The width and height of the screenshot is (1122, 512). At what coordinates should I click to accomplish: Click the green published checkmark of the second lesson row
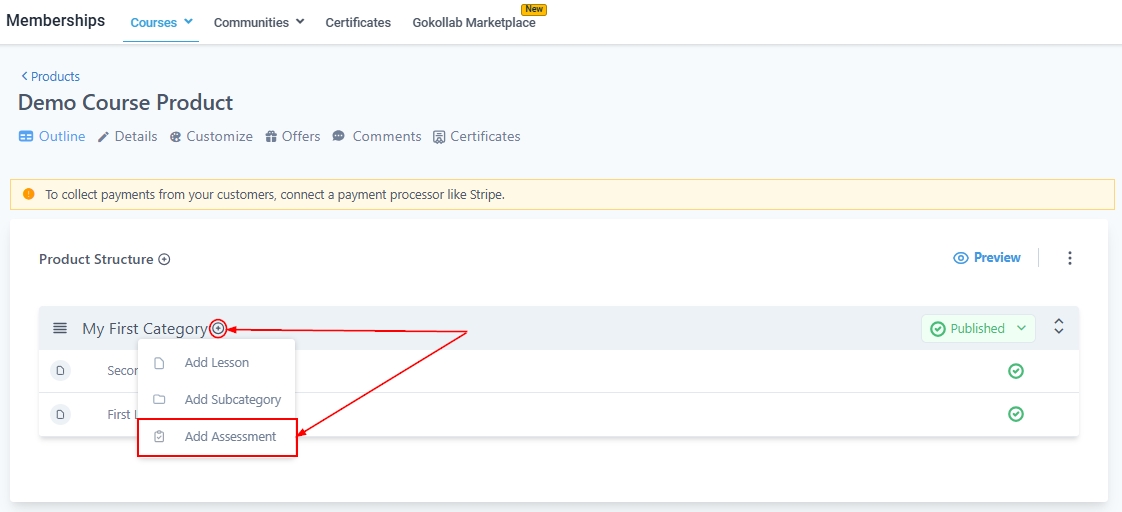click(1015, 370)
